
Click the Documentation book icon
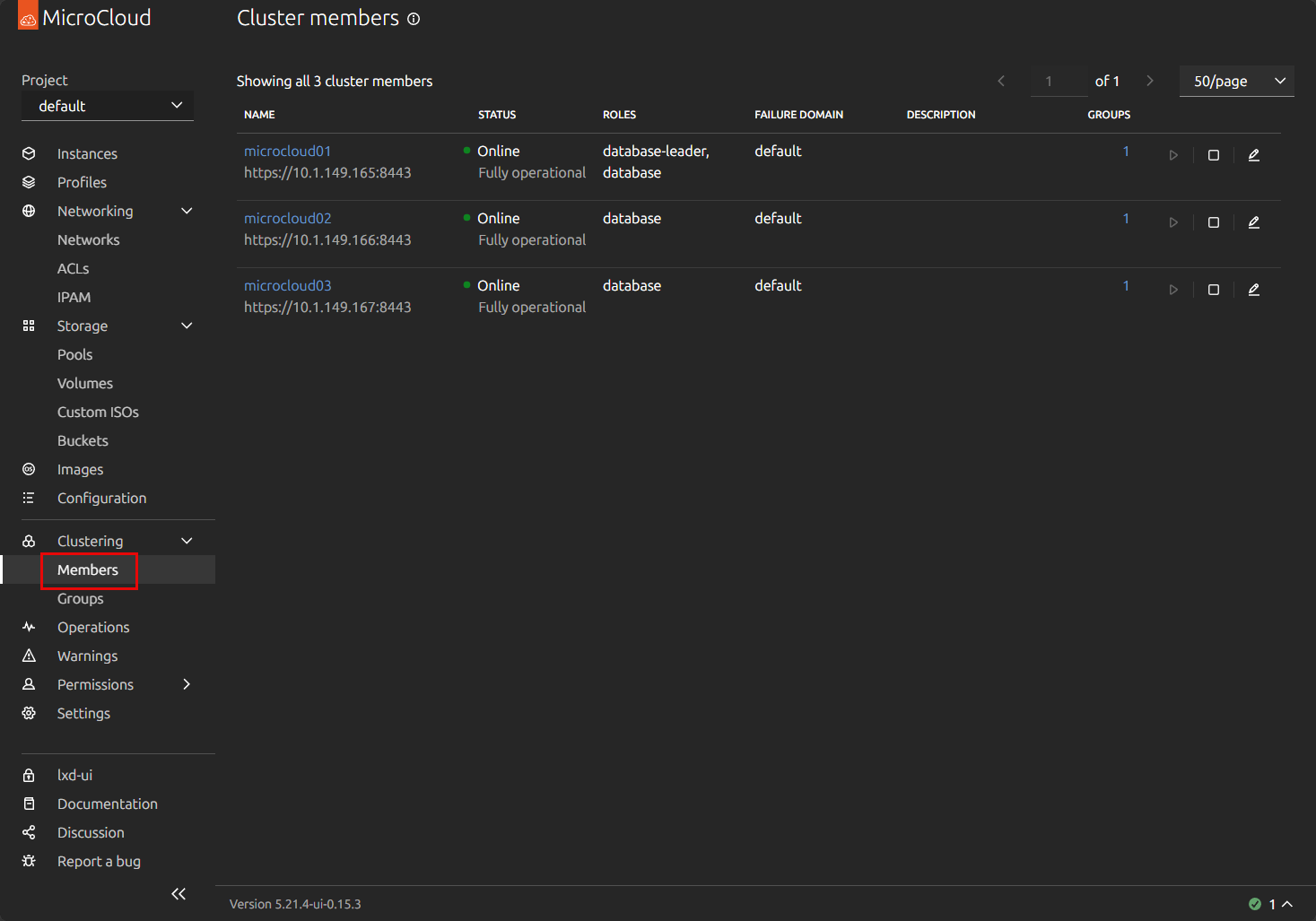tap(29, 804)
